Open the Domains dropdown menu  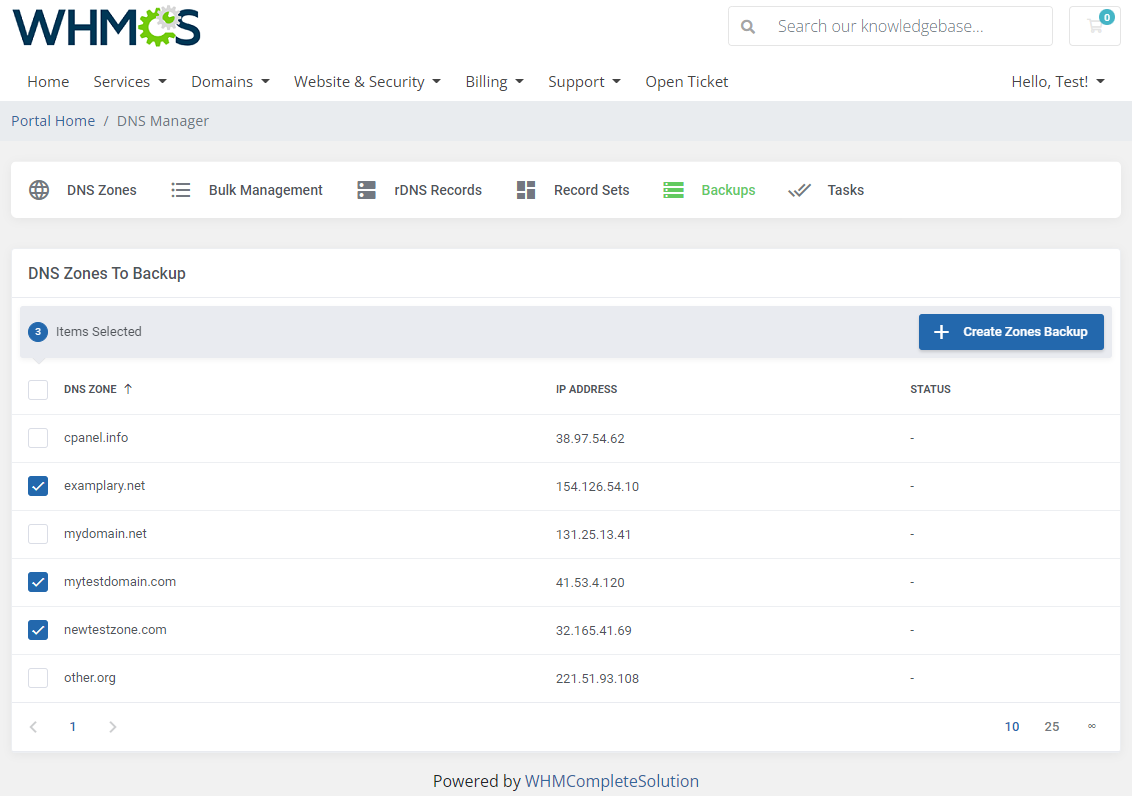[x=230, y=81]
